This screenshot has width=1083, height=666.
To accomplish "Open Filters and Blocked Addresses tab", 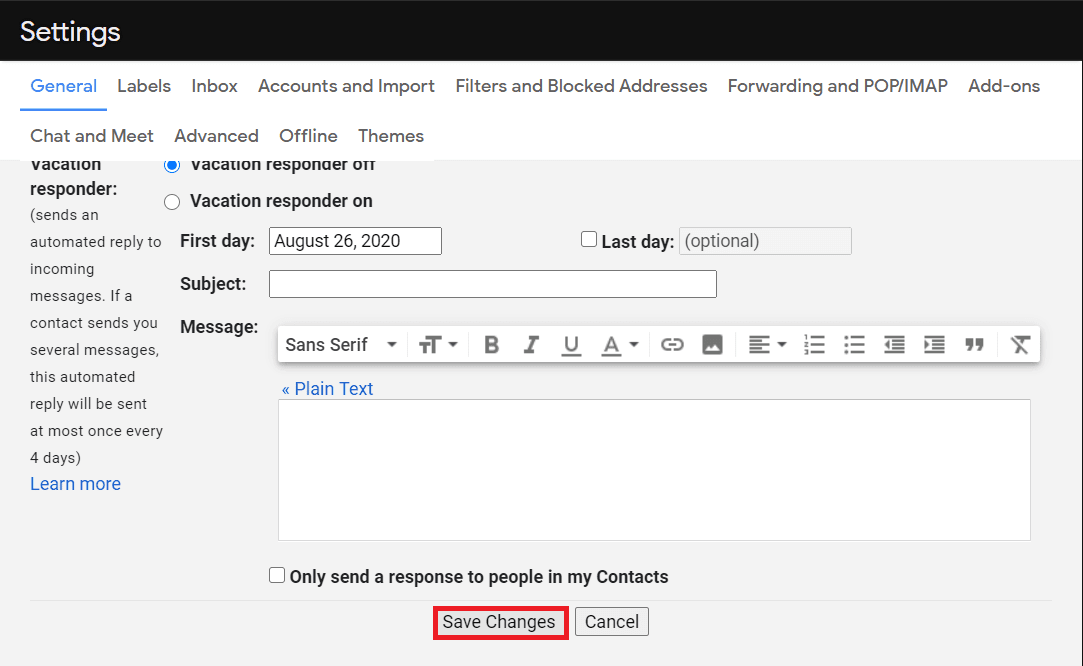I will 581,86.
